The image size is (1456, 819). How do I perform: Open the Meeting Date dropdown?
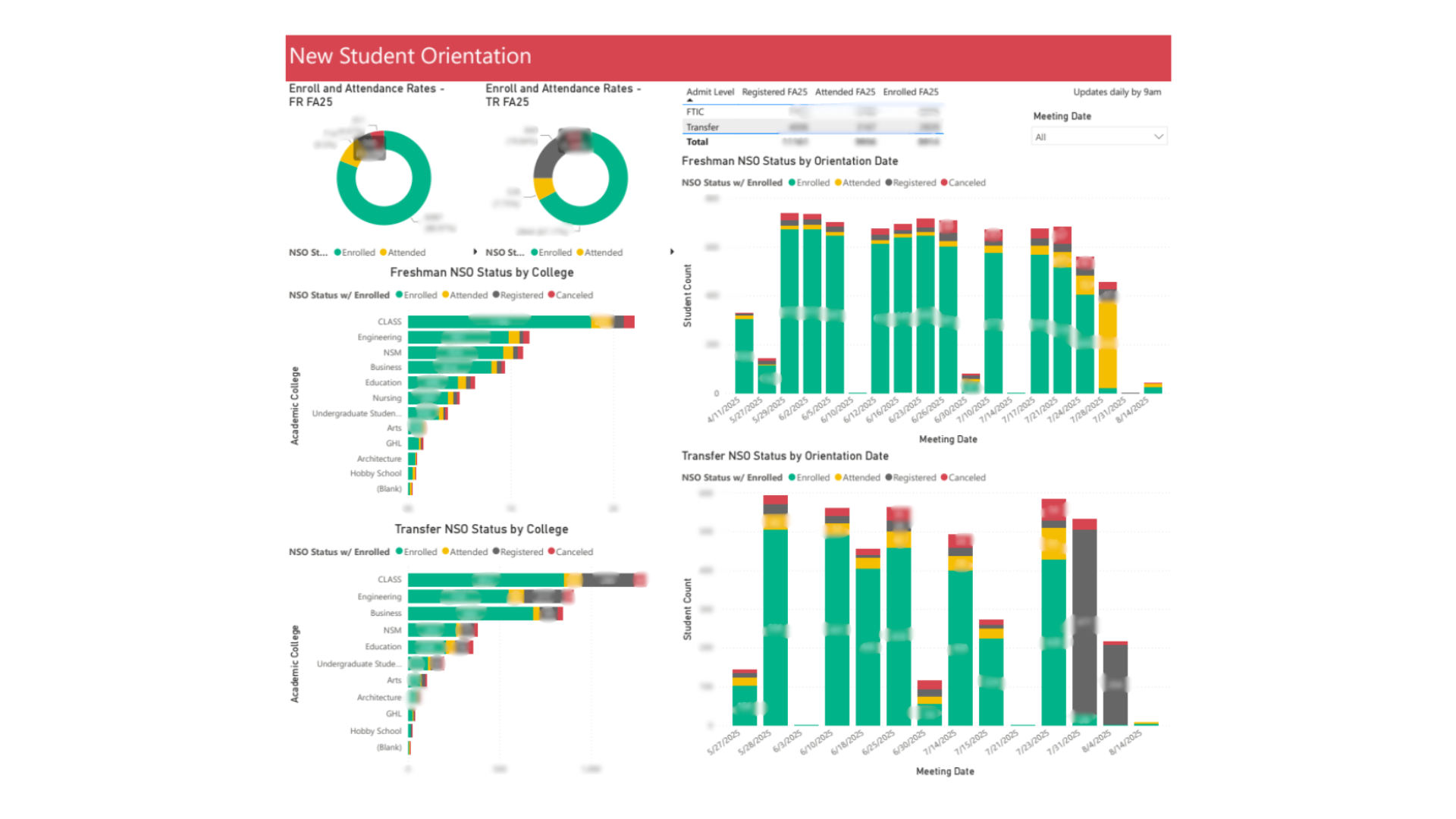tap(1099, 137)
